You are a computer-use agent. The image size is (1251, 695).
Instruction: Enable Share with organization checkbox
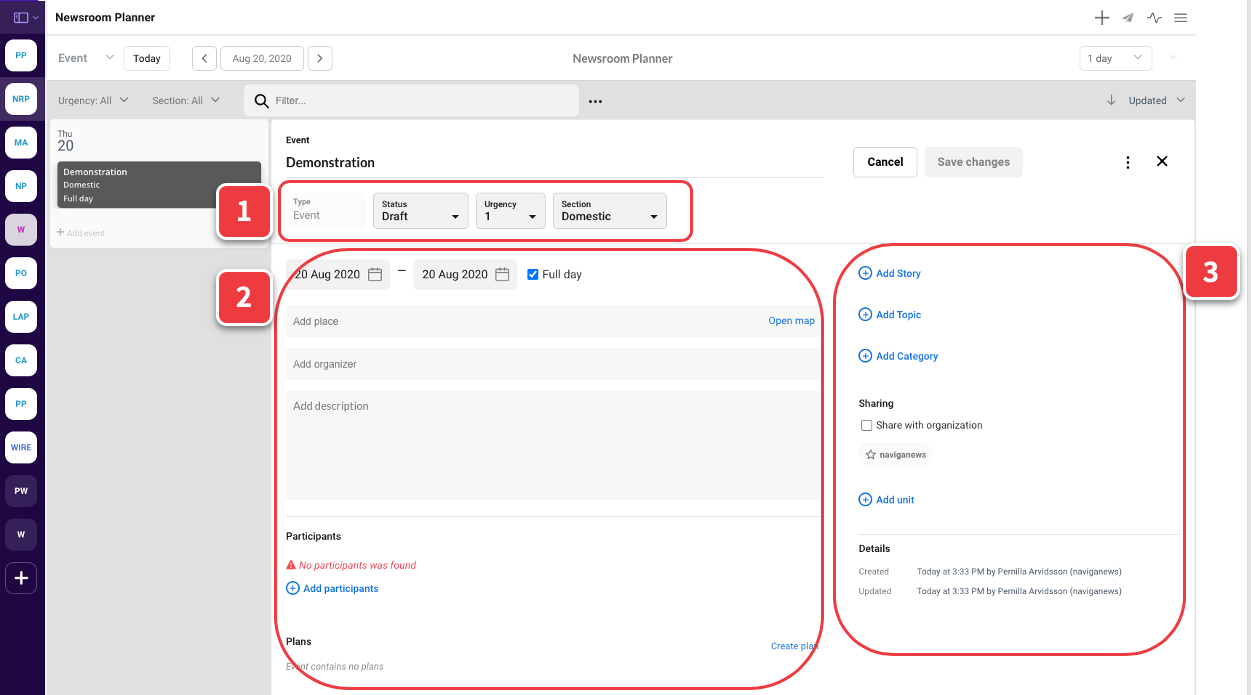click(866, 425)
